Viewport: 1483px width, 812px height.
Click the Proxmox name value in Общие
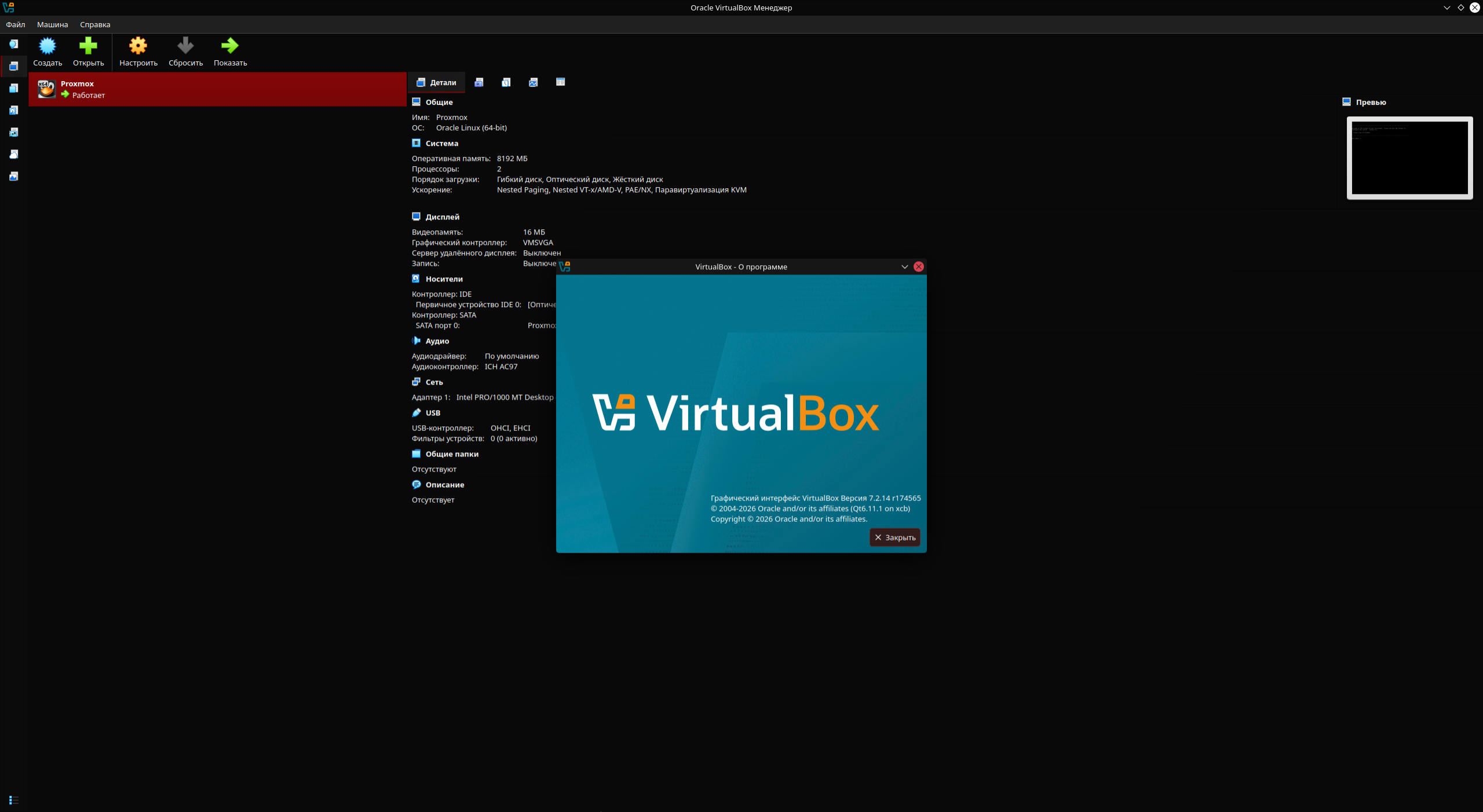tap(452, 117)
